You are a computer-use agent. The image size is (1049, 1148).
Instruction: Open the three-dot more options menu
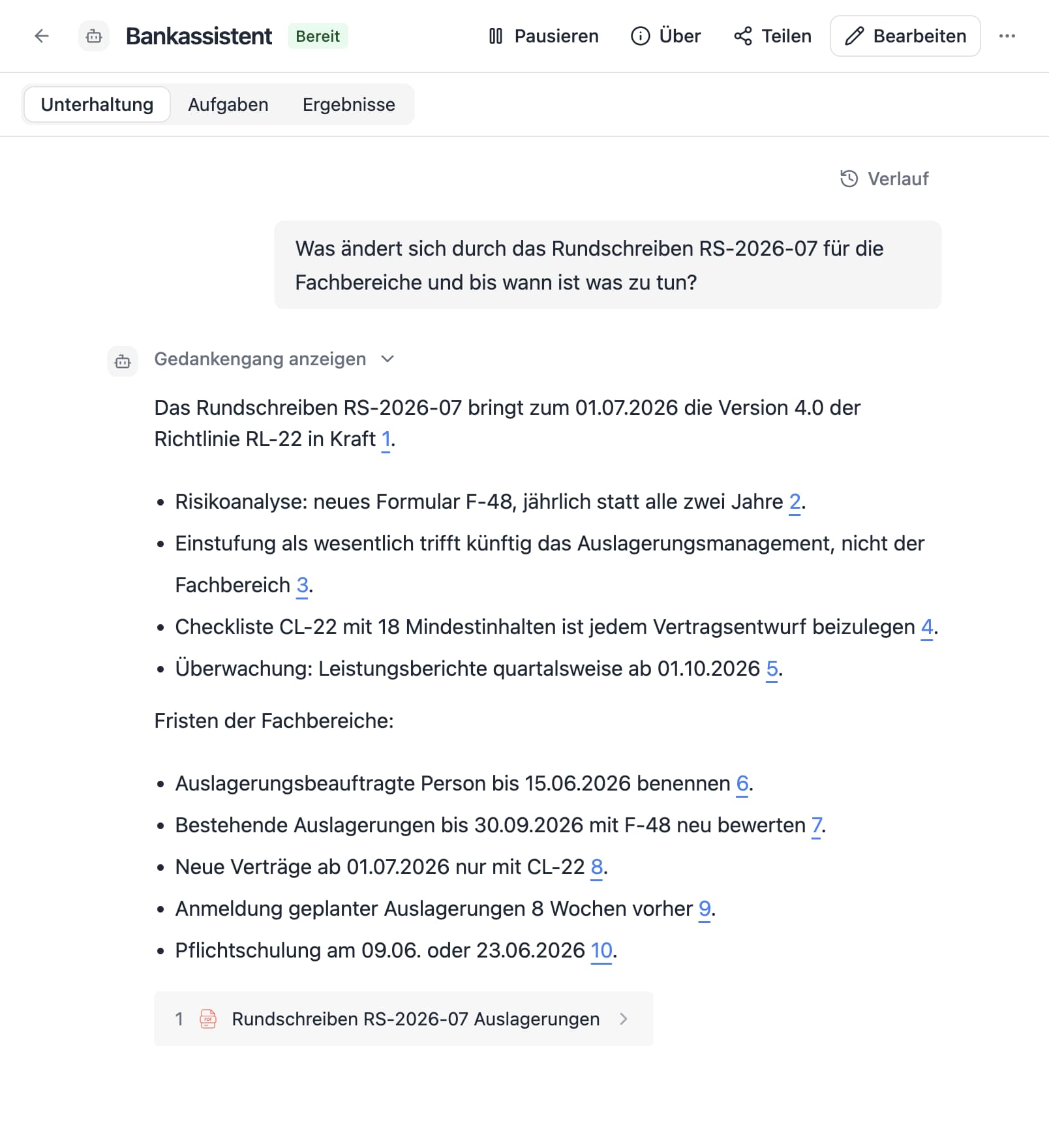1007,36
